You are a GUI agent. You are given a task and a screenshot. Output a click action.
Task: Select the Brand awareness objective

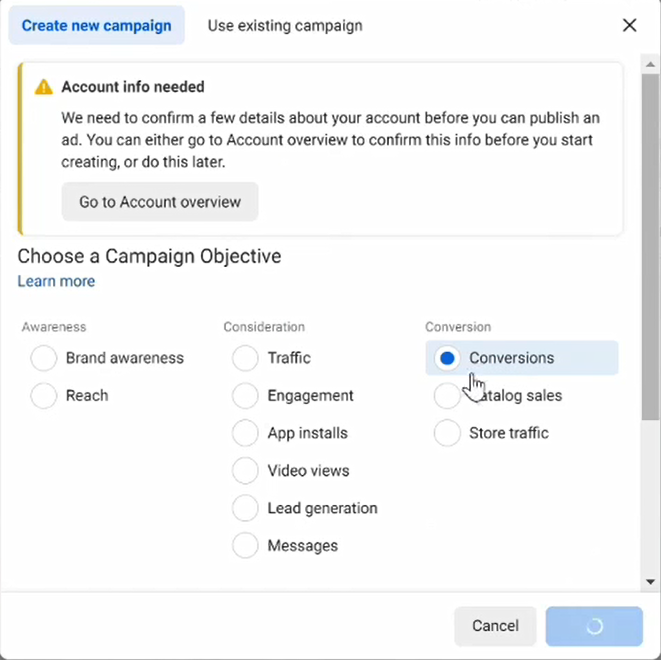pyautogui.click(x=43, y=358)
